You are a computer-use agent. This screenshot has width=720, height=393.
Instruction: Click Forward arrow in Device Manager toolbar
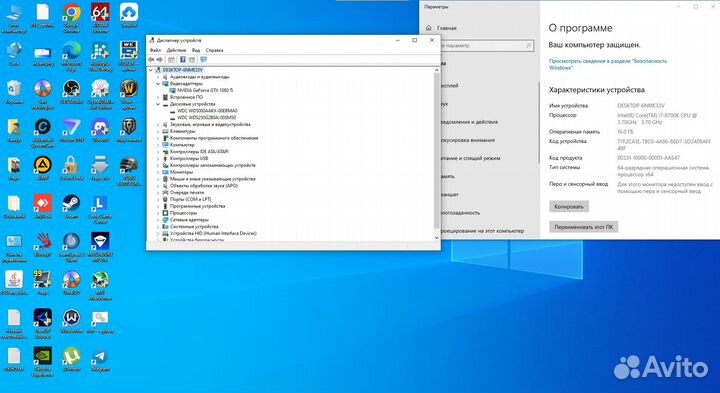(x=160, y=60)
